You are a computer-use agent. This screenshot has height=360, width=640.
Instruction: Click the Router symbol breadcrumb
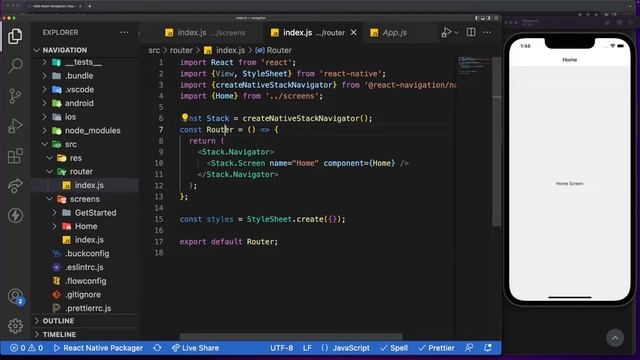(273, 50)
